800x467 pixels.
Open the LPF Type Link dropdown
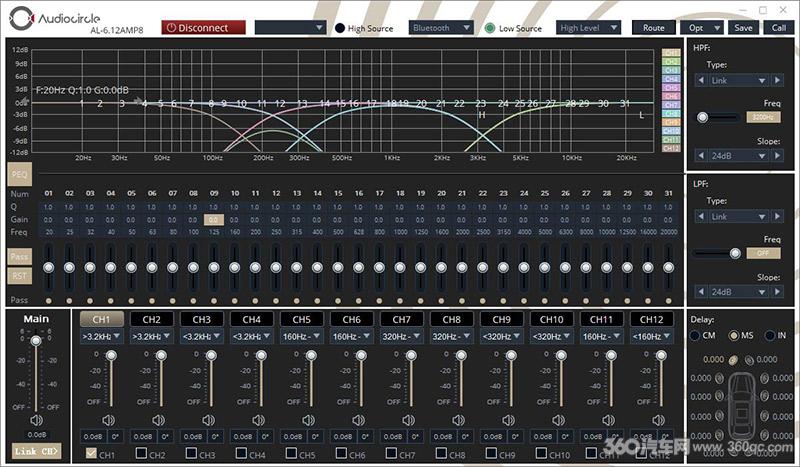click(x=739, y=216)
